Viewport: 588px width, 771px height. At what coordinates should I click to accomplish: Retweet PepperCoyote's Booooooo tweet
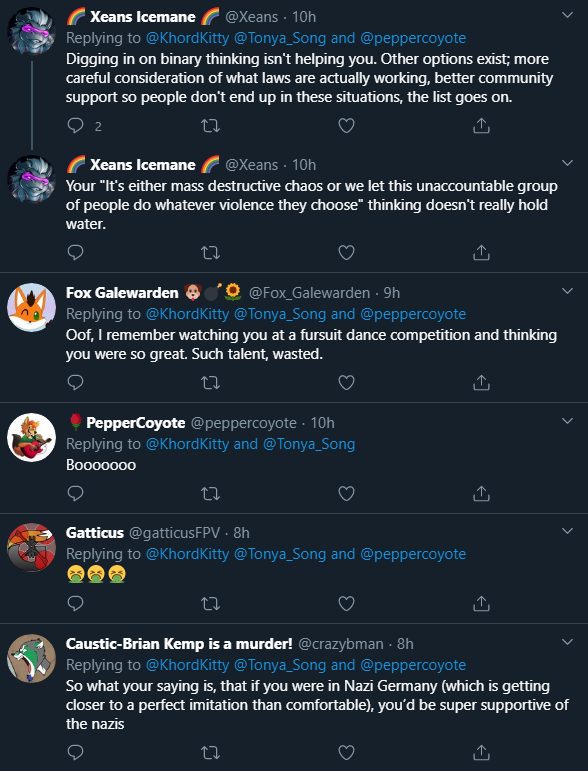210,493
